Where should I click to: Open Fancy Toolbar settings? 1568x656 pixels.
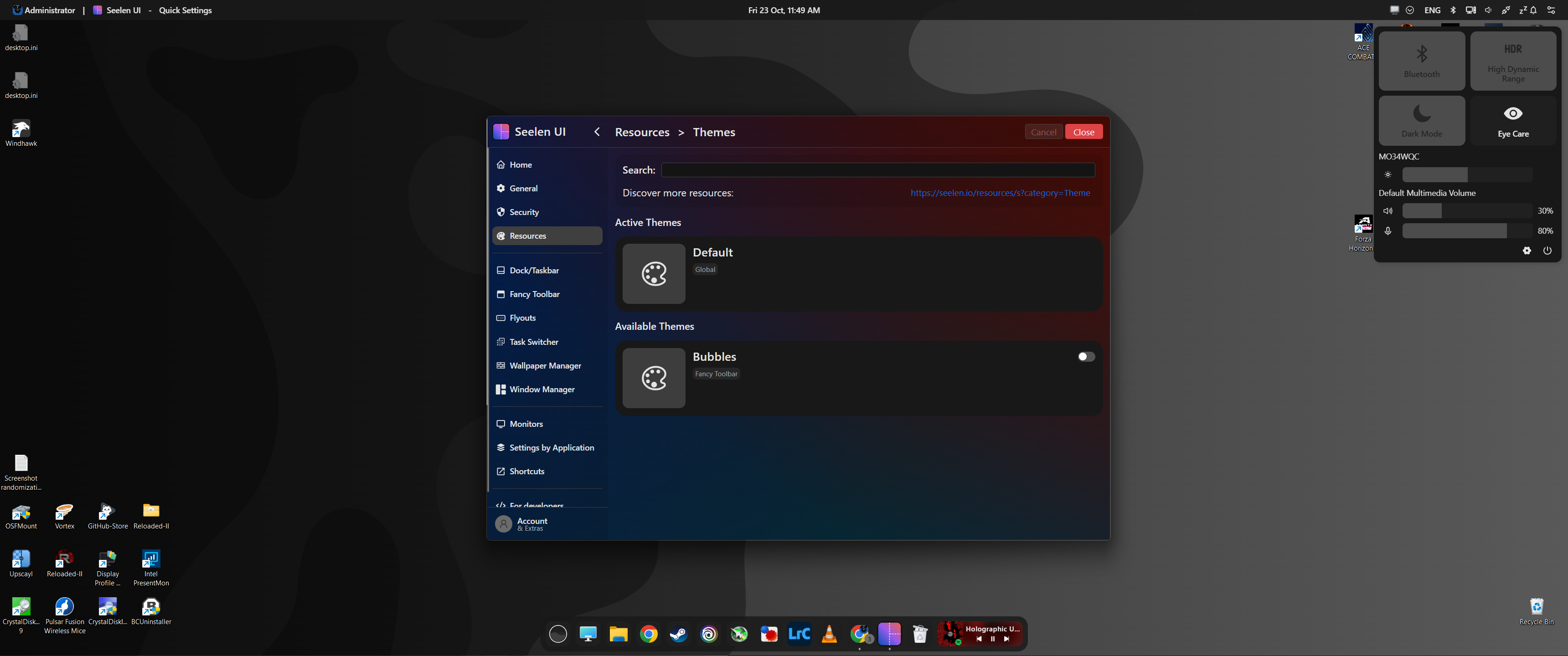547,294
